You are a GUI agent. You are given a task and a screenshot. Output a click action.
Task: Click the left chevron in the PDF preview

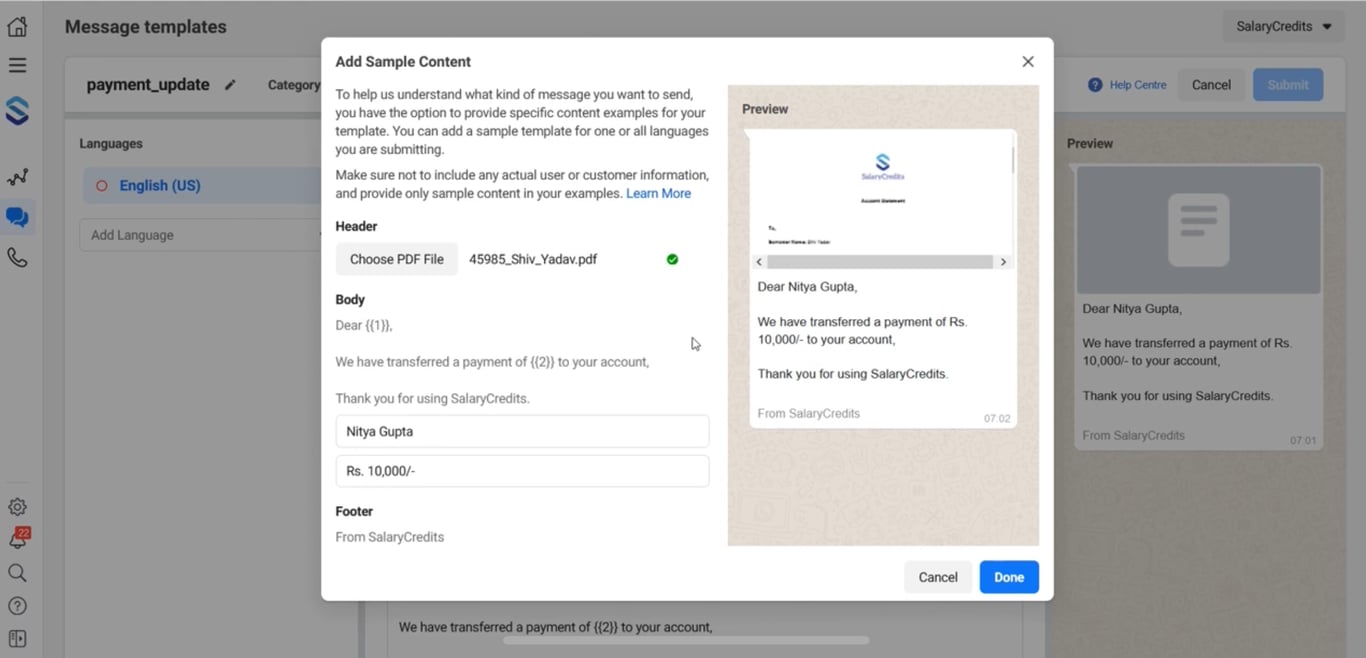(759, 261)
